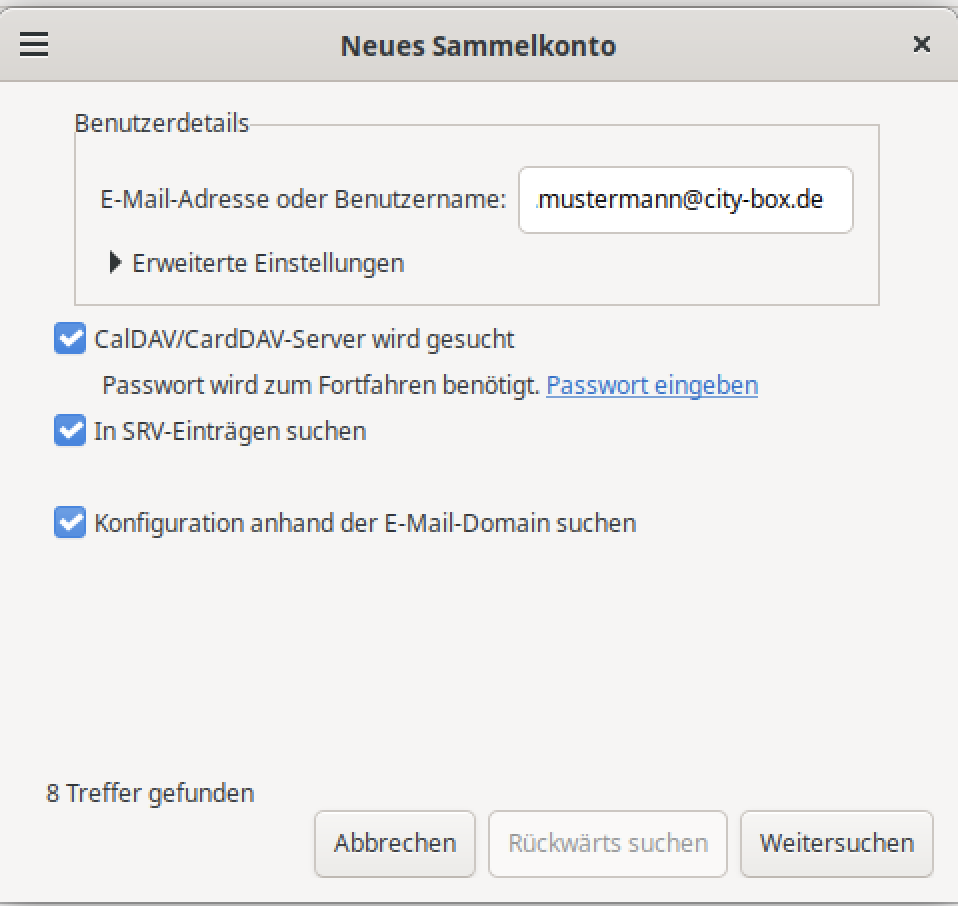Click the Rückwärts suchen button

(607, 843)
